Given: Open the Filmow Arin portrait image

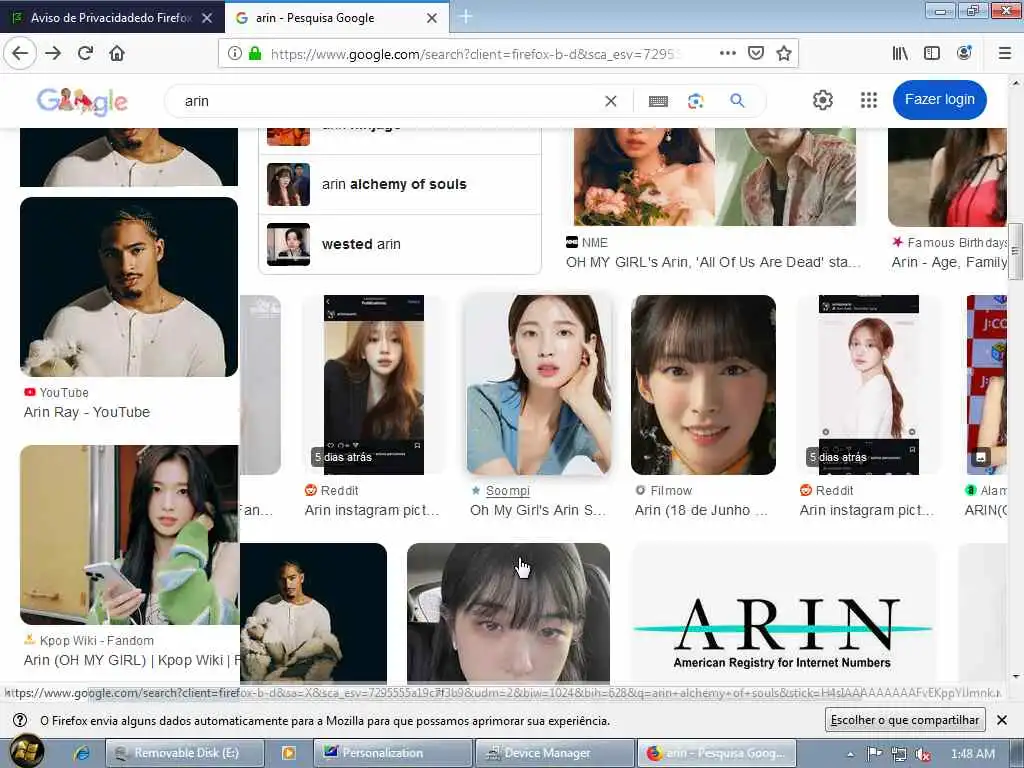Looking at the screenshot, I should point(703,385).
